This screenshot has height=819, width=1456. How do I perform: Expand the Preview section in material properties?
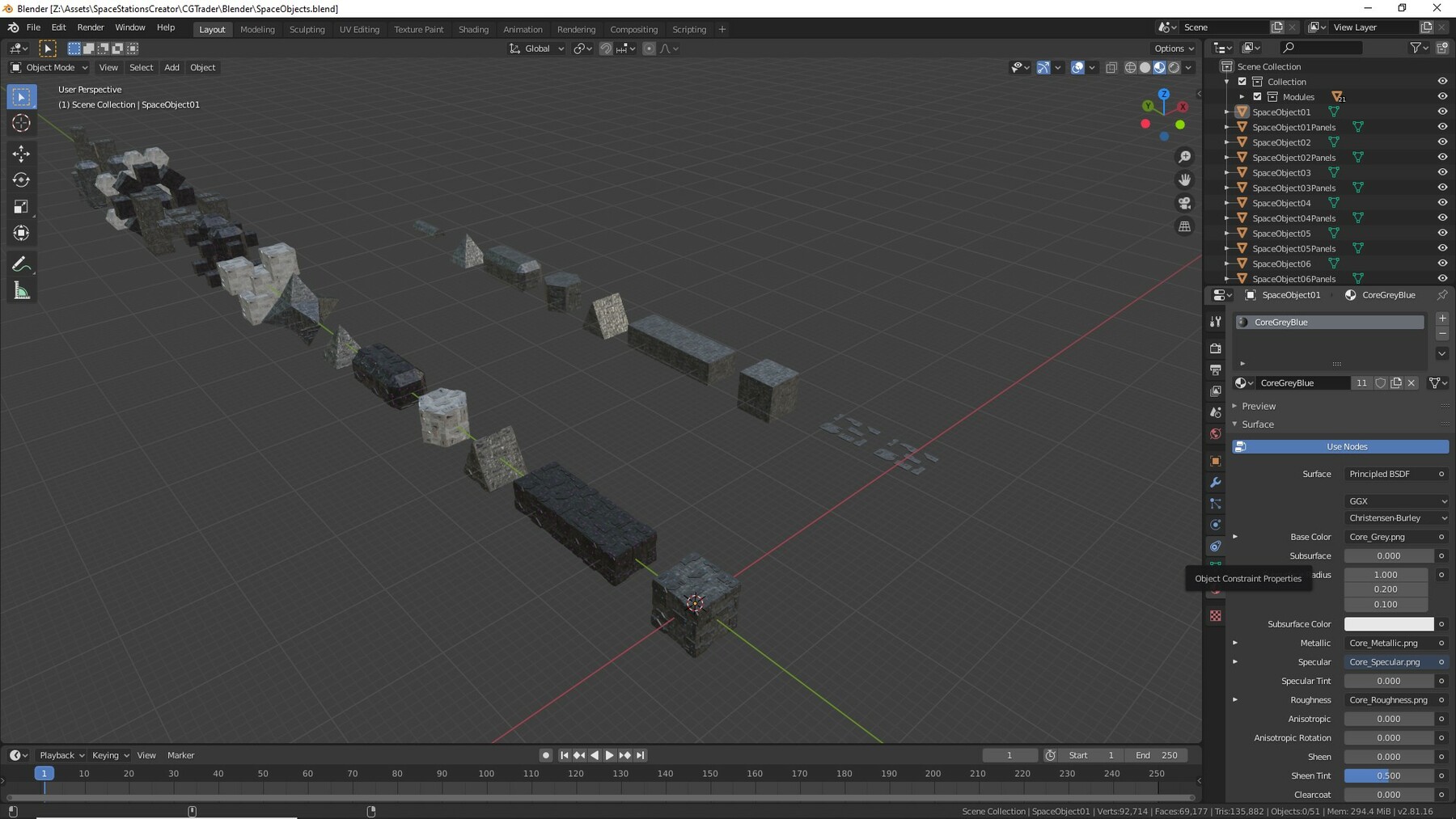(x=1259, y=406)
